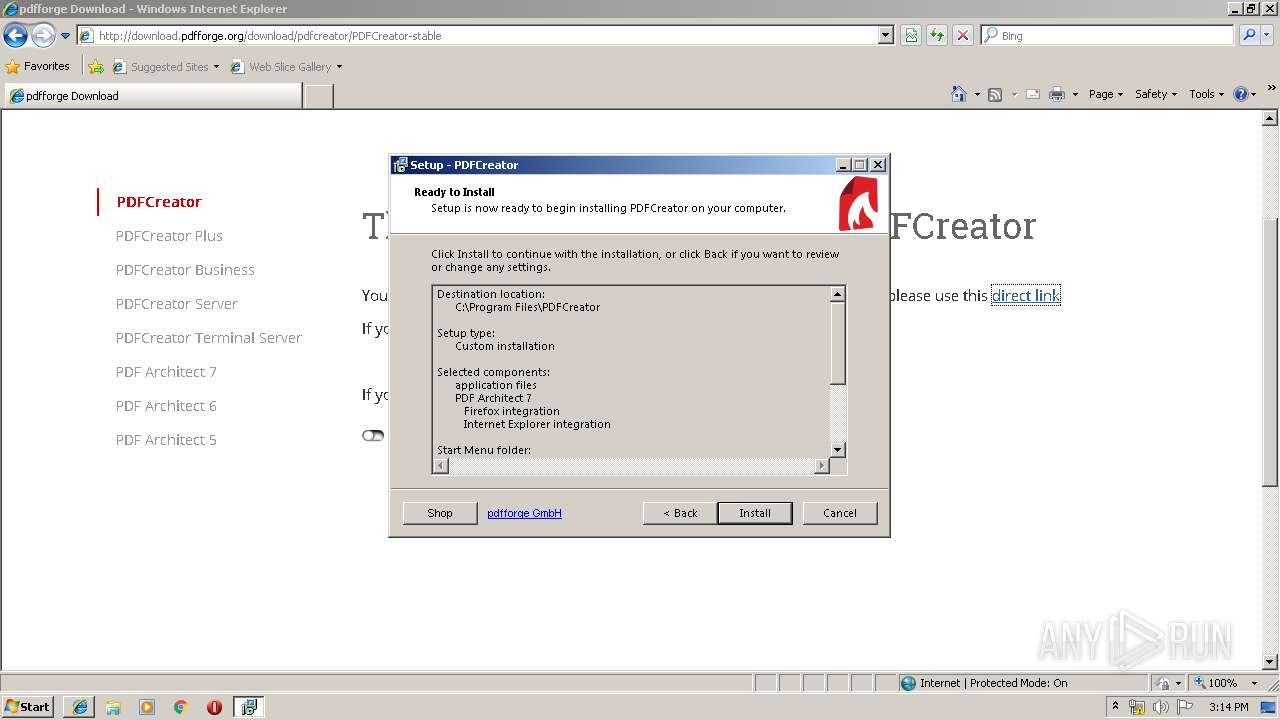
Task: Open the address bar history dropdown
Action: [x=886, y=35]
